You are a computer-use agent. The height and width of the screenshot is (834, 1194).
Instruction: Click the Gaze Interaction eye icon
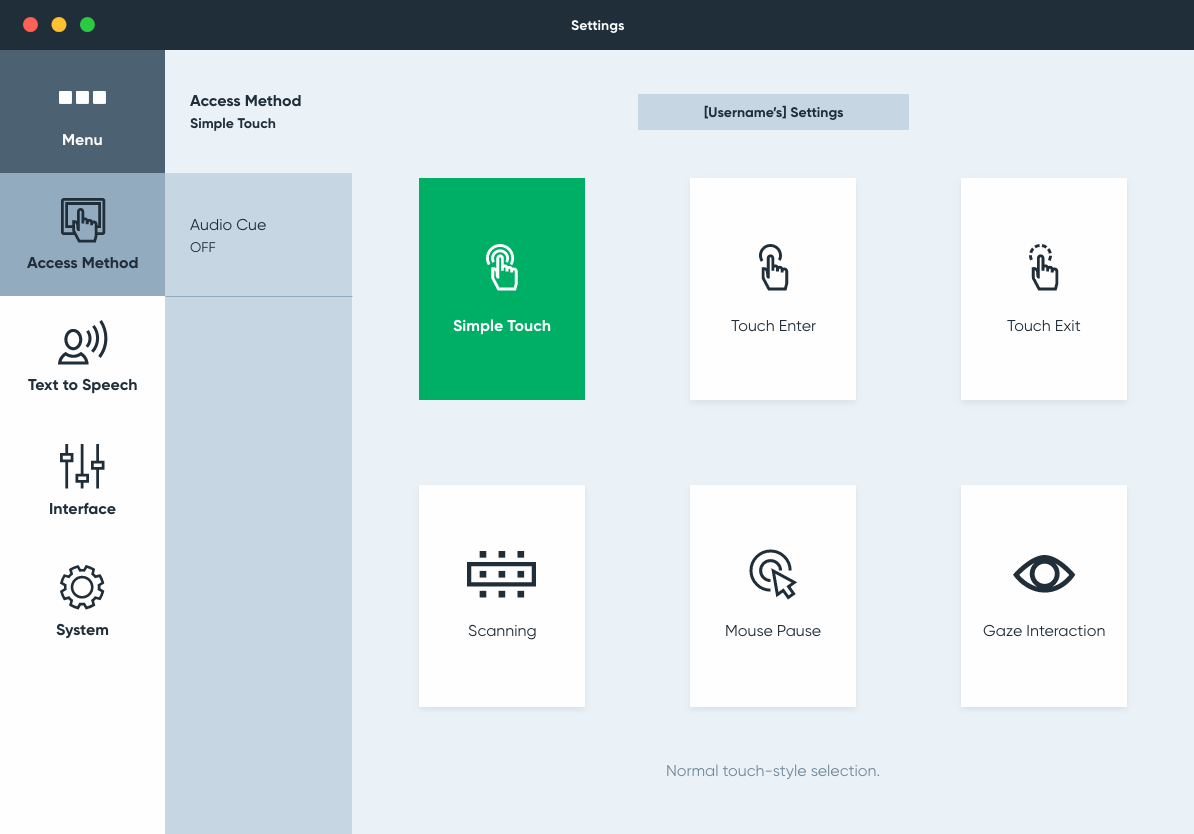[1043, 574]
